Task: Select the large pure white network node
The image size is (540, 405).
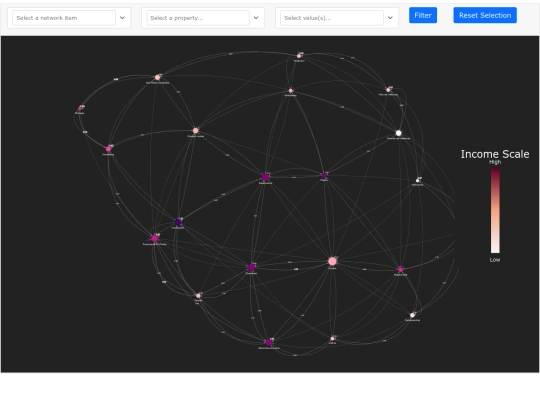Action: (398, 133)
